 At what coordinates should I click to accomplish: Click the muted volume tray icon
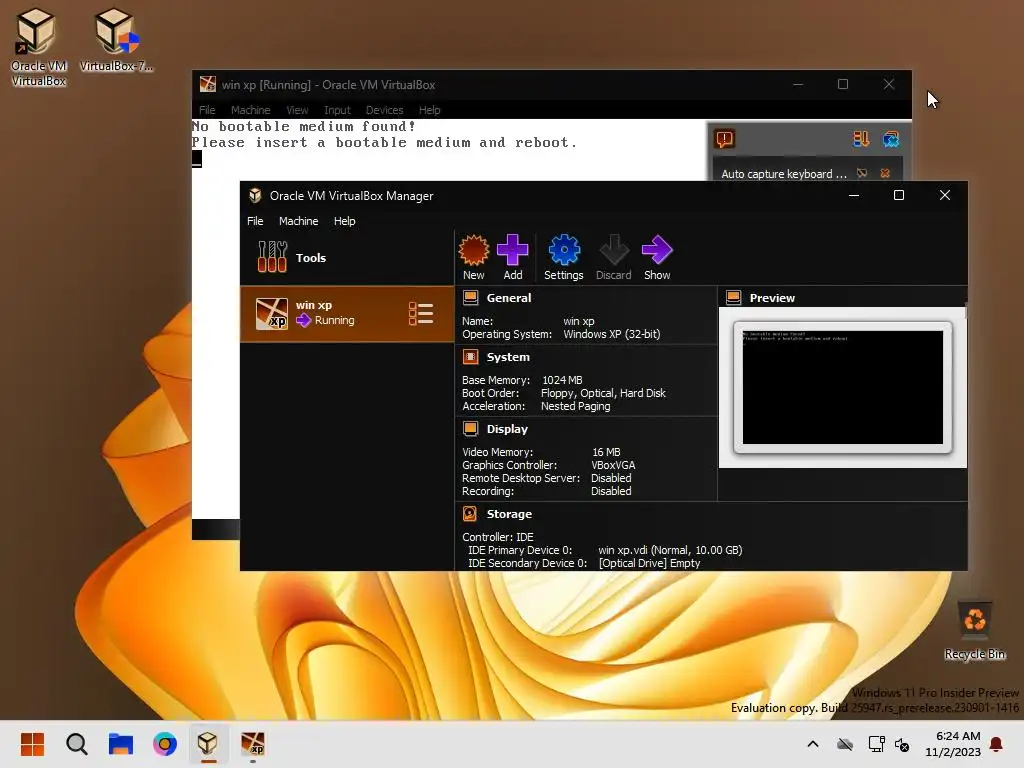point(902,744)
